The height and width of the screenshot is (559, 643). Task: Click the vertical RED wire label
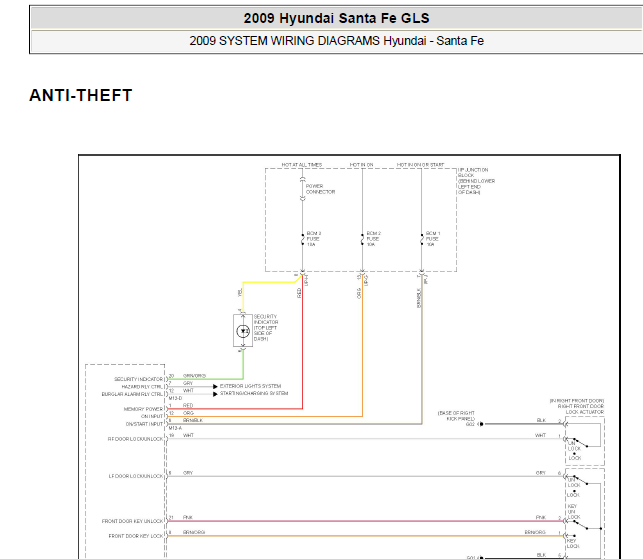pyautogui.click(x=299, y=293)
